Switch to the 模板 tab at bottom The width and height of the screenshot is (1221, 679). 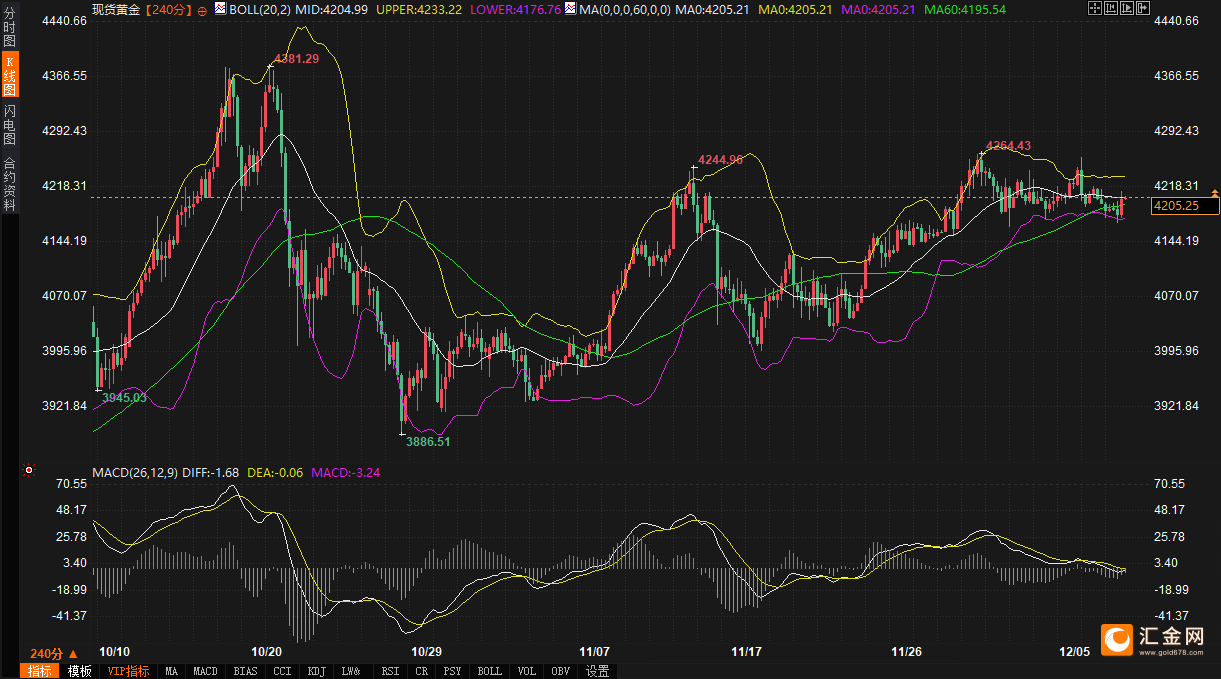(80, 671)
